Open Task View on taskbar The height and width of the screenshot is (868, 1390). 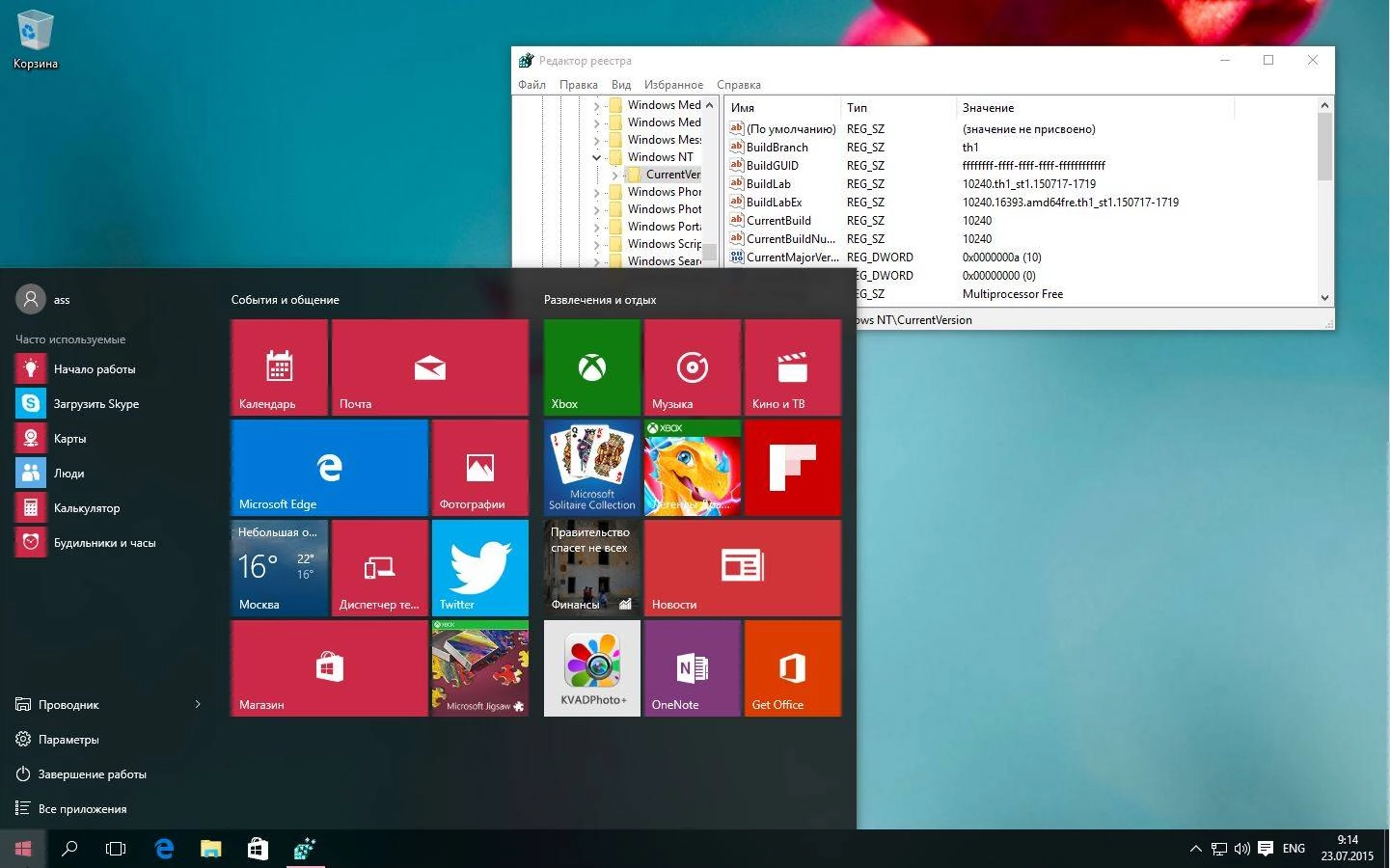click(116, 849)
